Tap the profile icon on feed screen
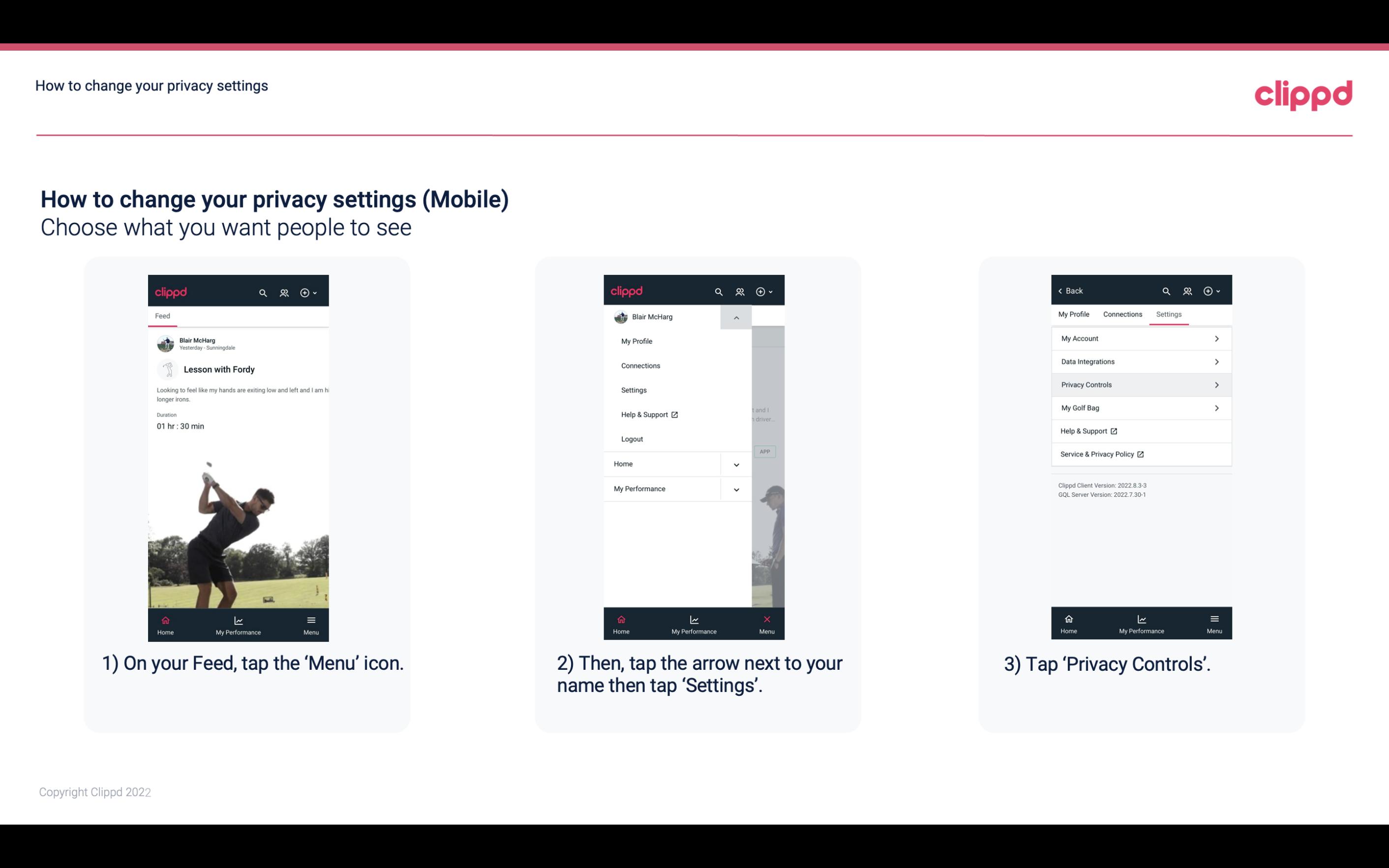1389x868 pixels. pyautogui.click(x=285, y=291)
